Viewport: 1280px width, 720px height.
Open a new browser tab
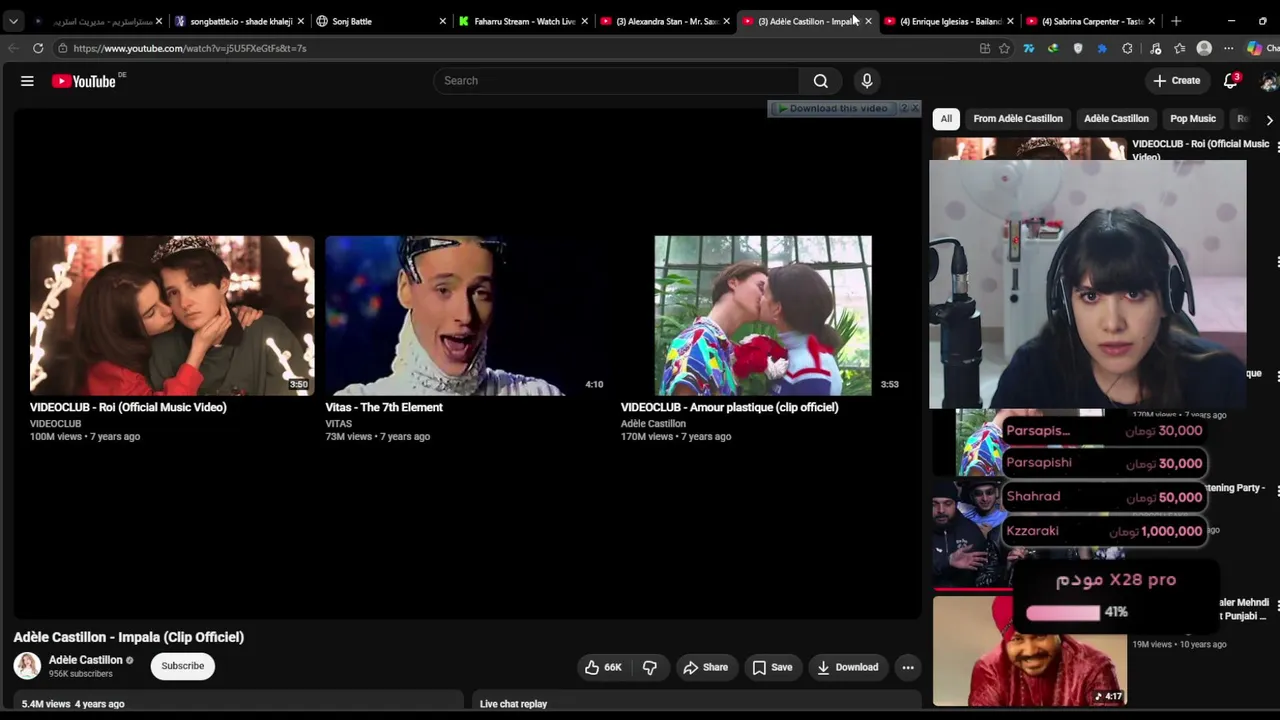tap(1176, 21)
